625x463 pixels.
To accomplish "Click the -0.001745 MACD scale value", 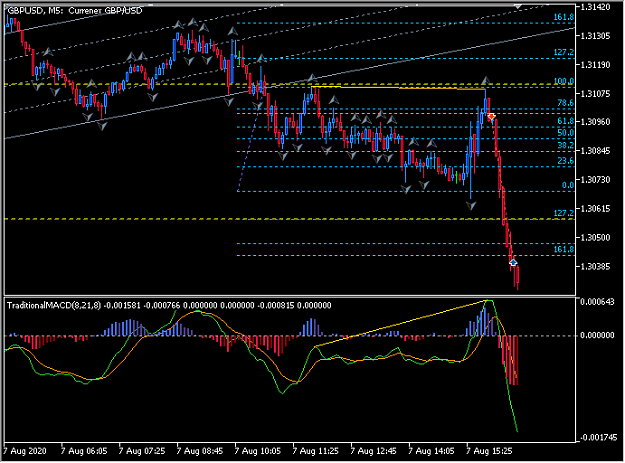I will coord(599,438).
